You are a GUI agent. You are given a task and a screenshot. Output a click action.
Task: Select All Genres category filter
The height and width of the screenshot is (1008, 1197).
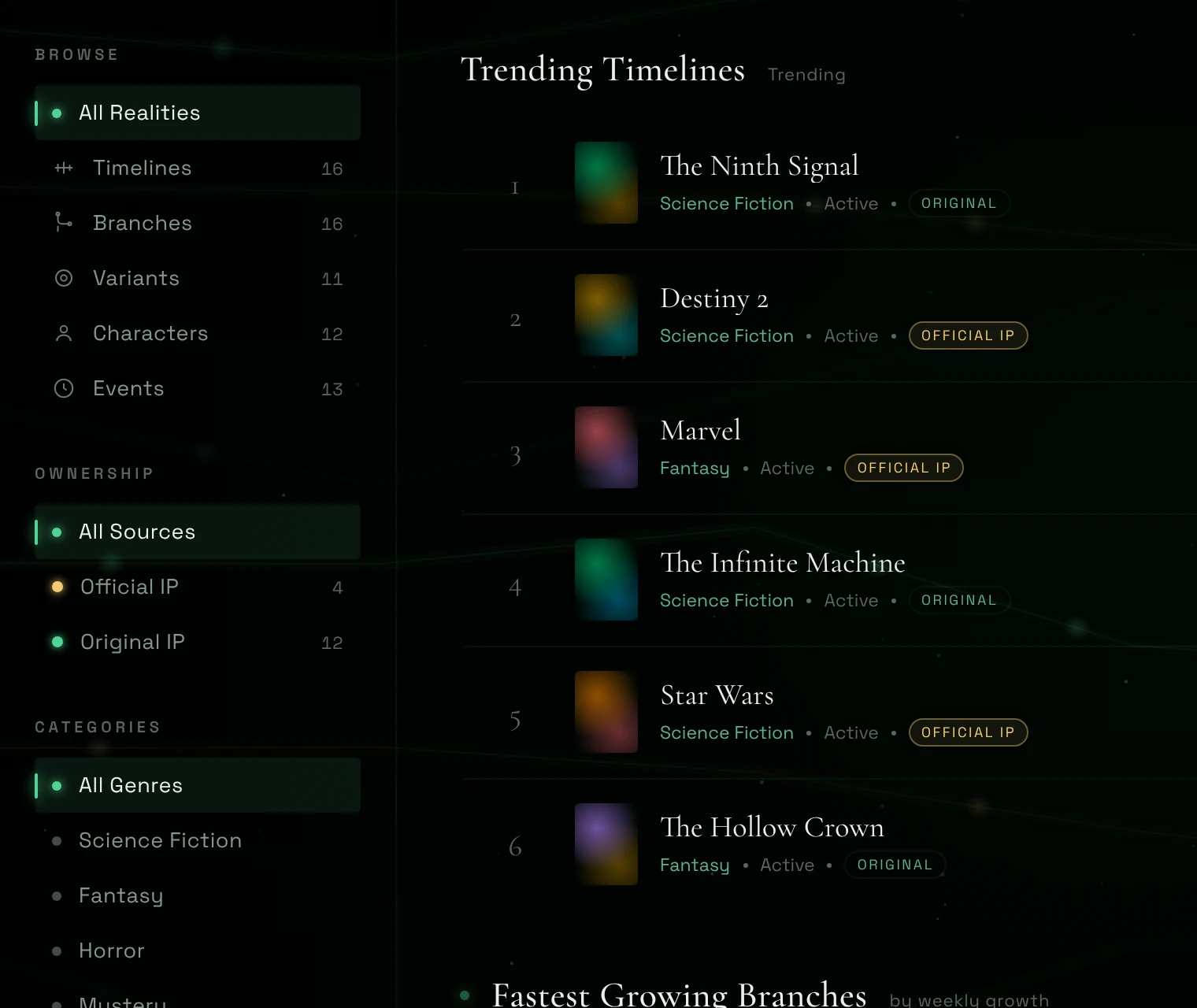click(x=198, y=785)
